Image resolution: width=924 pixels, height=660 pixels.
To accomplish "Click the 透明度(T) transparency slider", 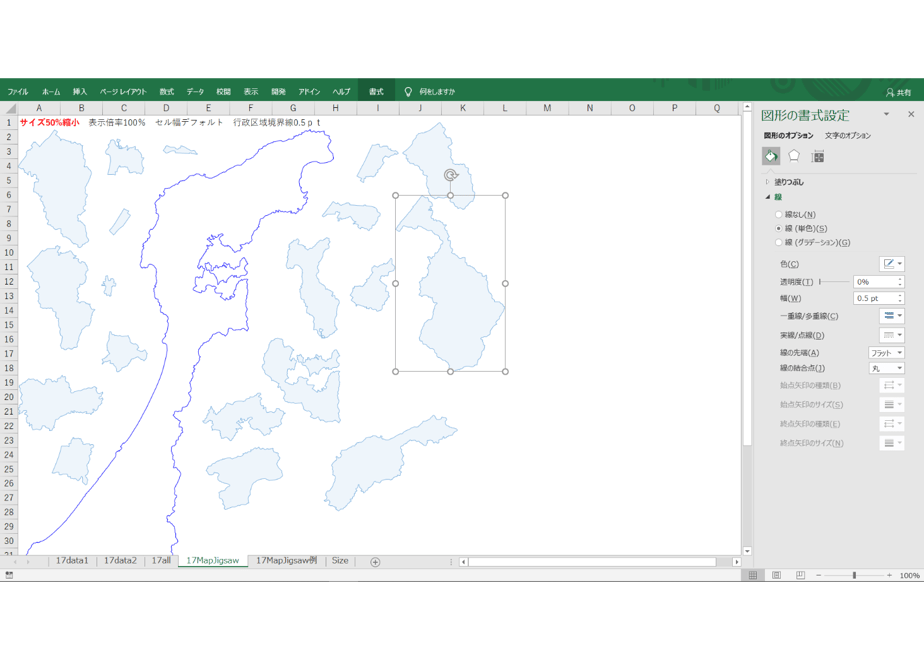I will 834,282.
